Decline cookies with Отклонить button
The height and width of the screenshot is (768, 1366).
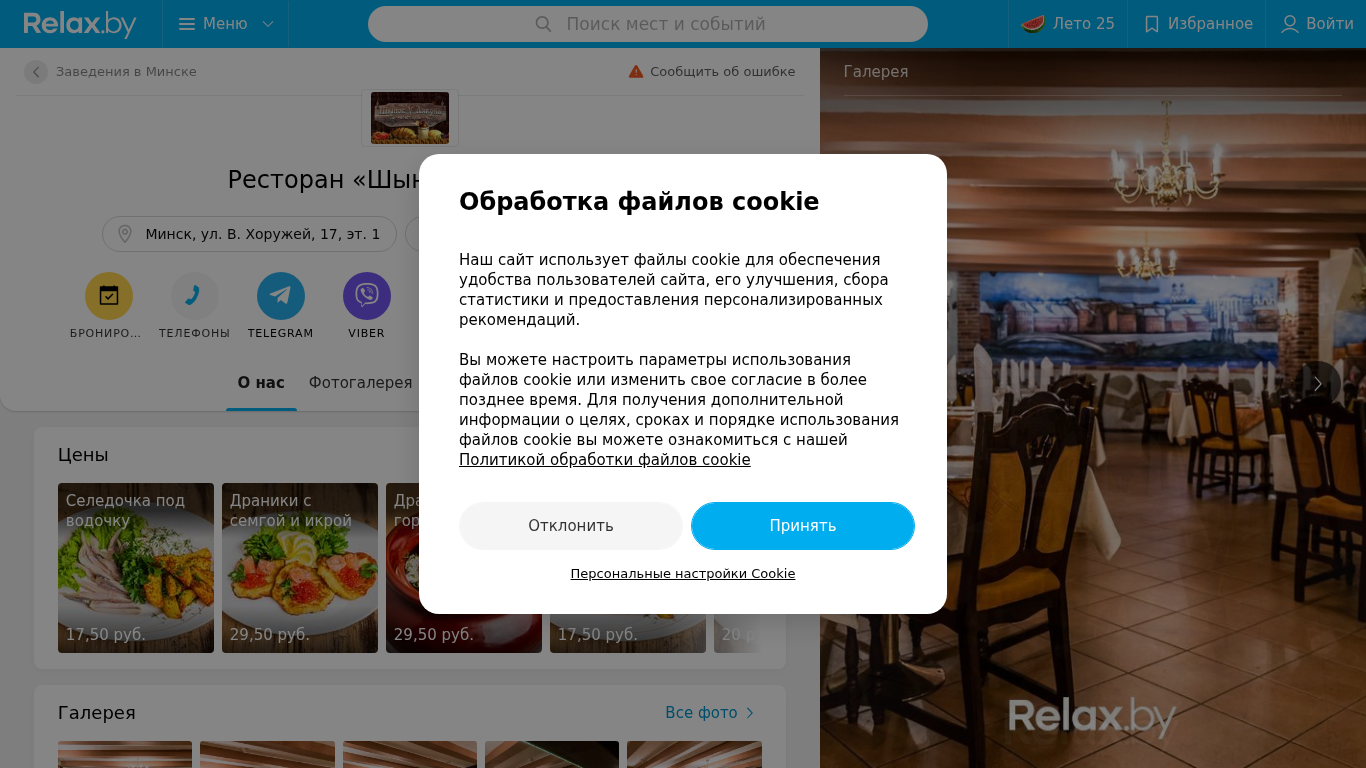coord(571,526)
